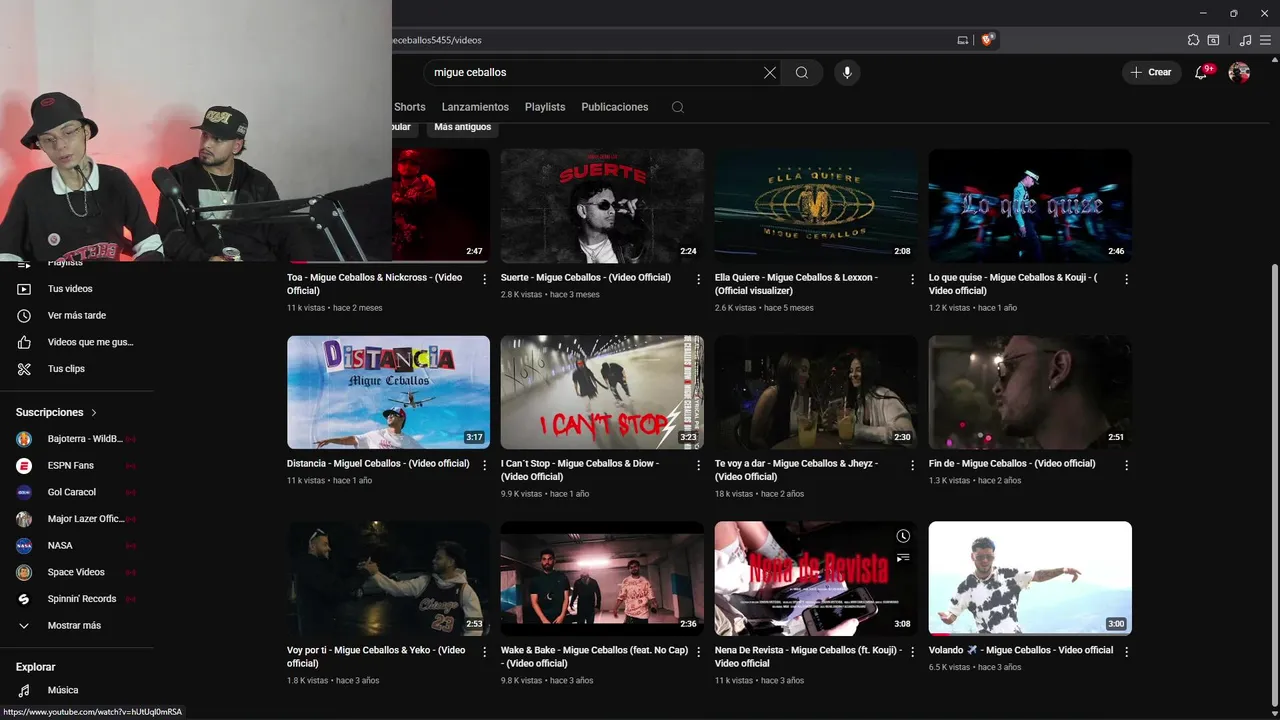Open the media control music note icon
1280x720 pixels.
(1245, 40)
